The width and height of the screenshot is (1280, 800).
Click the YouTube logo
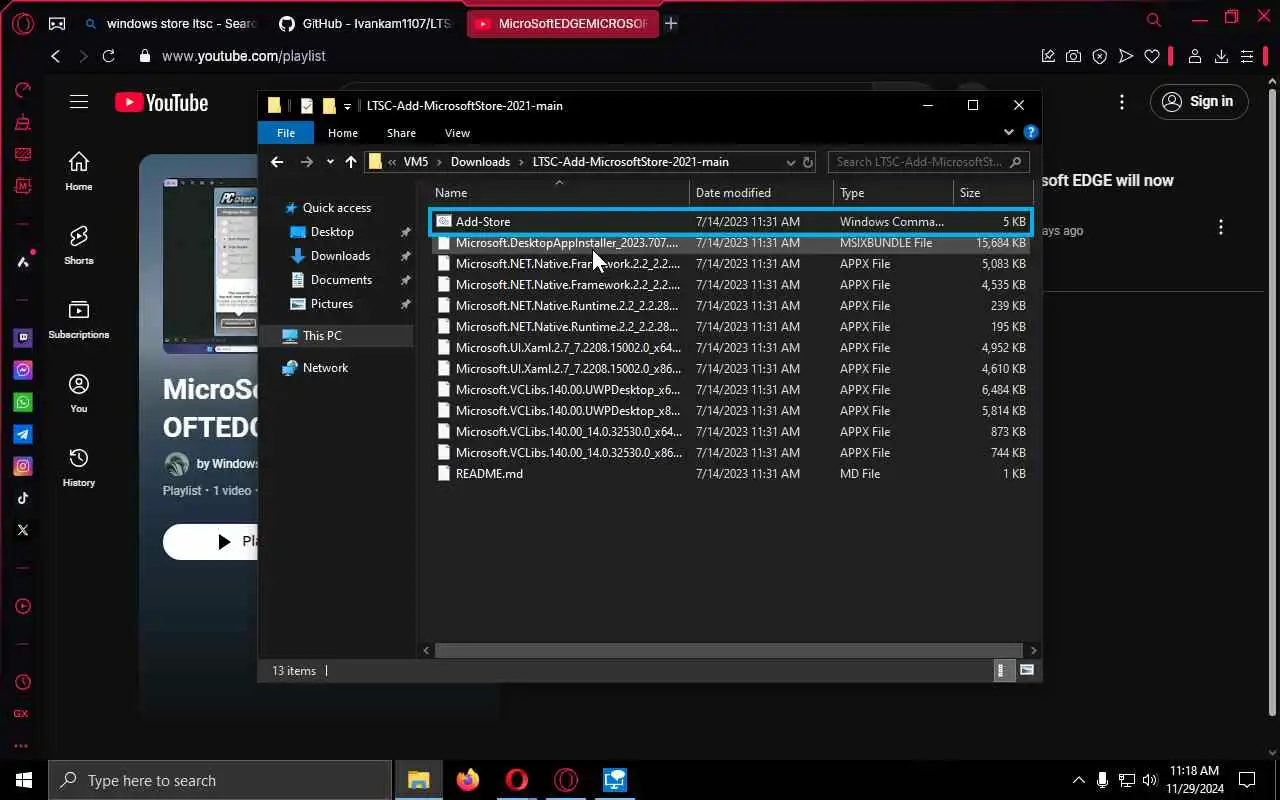click(x=161, y=102)
